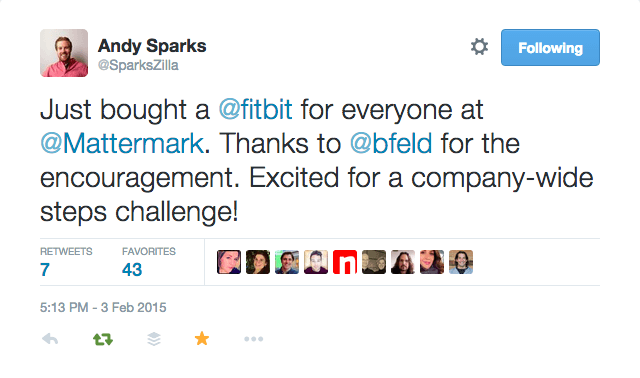Click the reply arrow icon
This screenshot has width=640, height=378.
click(50, 339)
